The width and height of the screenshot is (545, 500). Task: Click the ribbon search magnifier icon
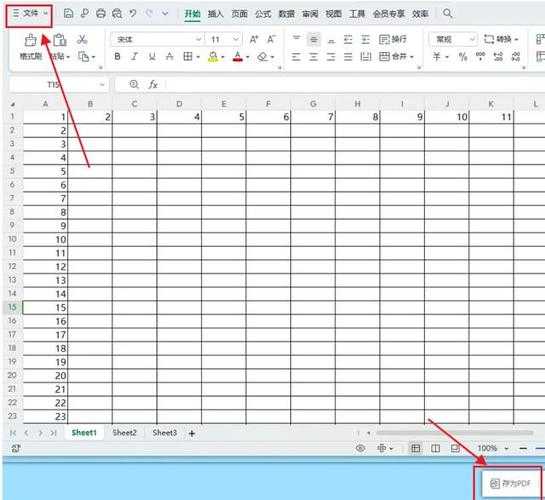[x=448, y=14]
